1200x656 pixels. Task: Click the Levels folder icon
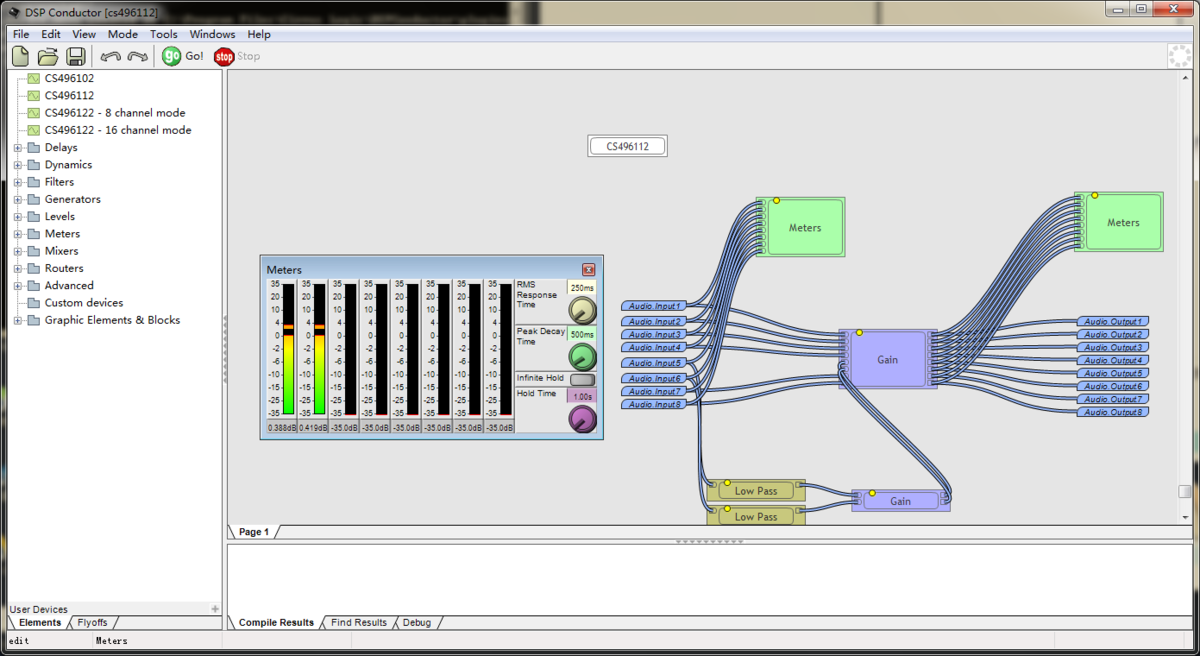[x=34, y=216]
